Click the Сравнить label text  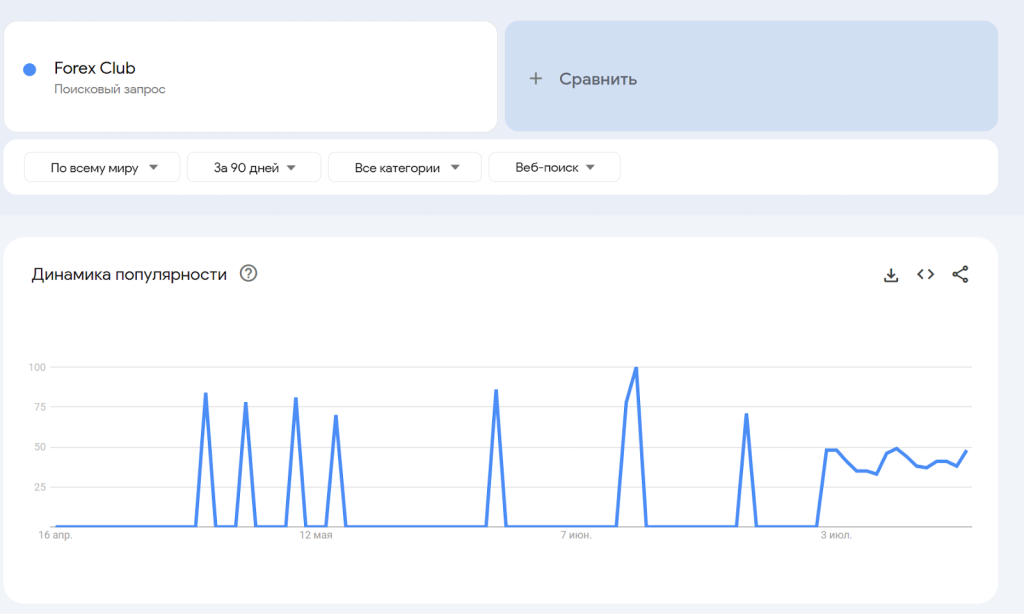[x=598, y=79]
